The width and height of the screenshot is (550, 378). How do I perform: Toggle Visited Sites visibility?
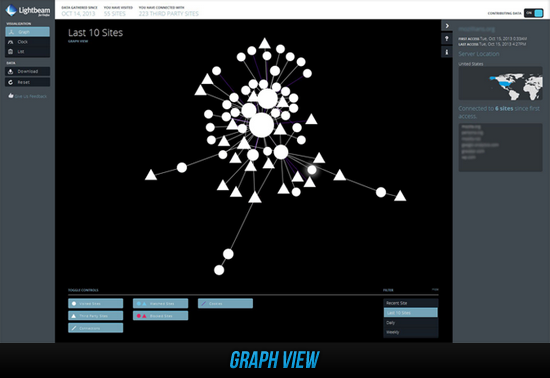[96, 303]
